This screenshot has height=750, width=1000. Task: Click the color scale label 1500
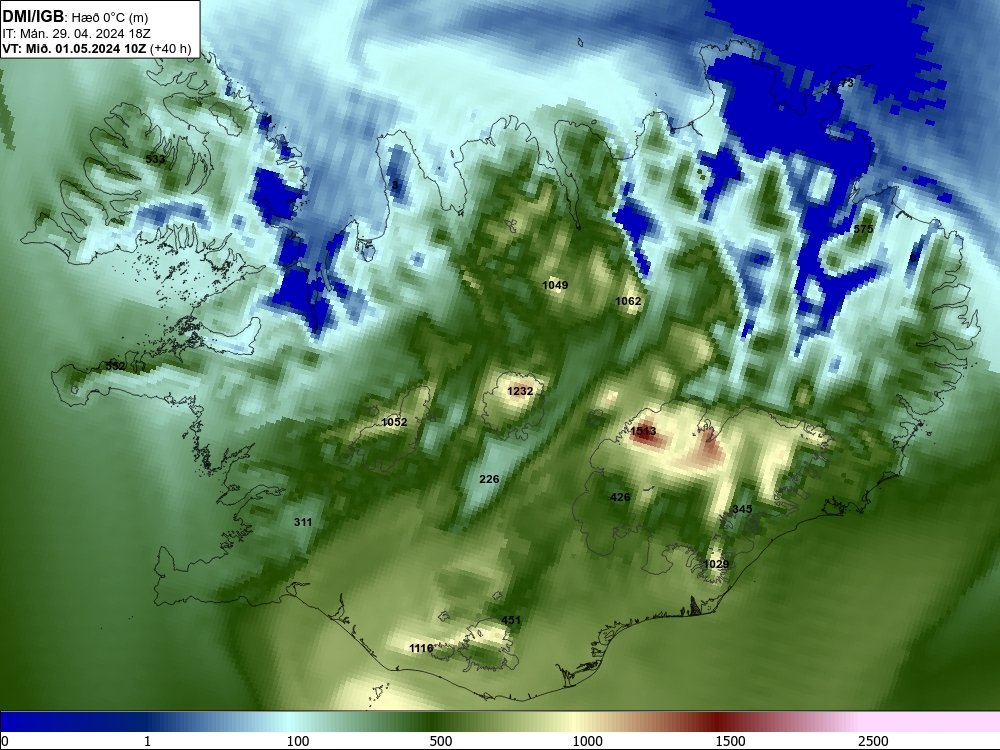pyautogui.click(x=730, y=740)
